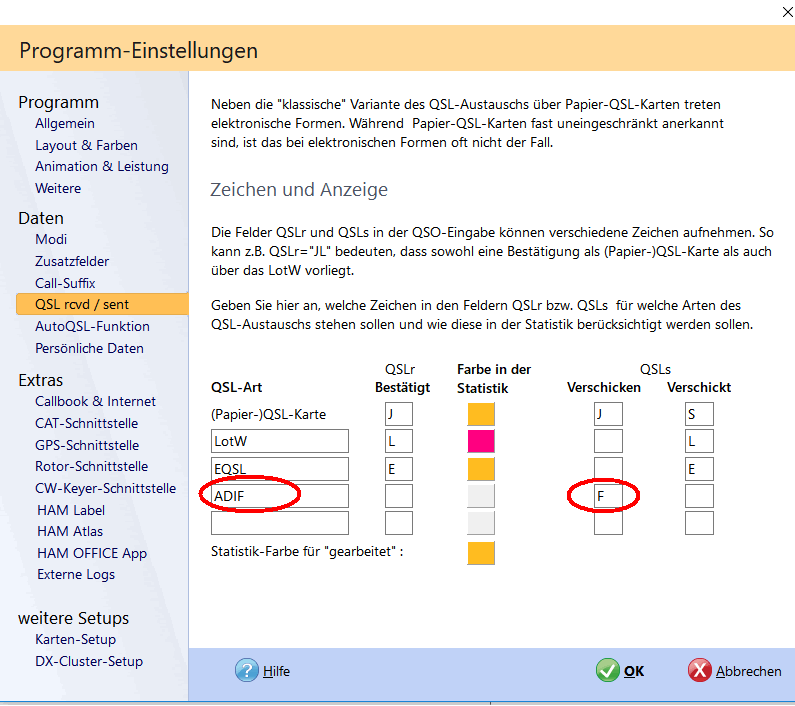Screen dimensions: 795x706
Task: Click the empty LotW Verschicken field
Action: point(608,441)
